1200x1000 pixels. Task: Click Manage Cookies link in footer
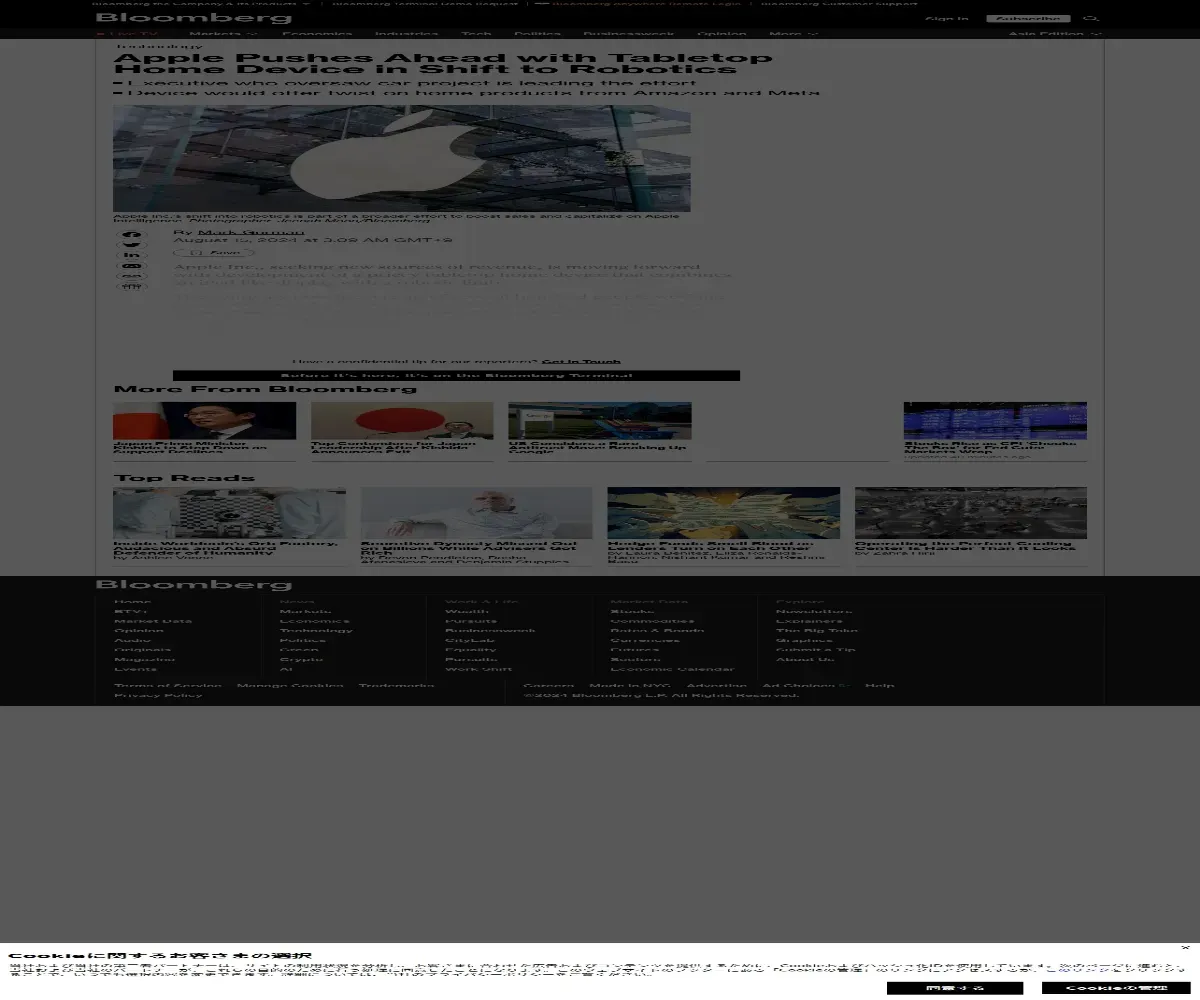tap(290, 686)
